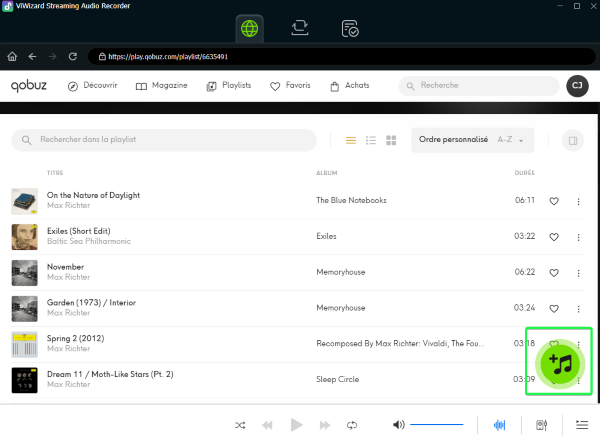Open the web browser globe tab

pyautogui.click(x=249, y=29)
